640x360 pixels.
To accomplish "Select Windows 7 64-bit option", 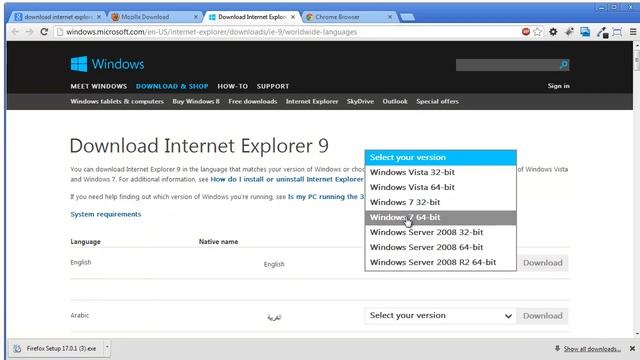I will click(x=440, y=218).
